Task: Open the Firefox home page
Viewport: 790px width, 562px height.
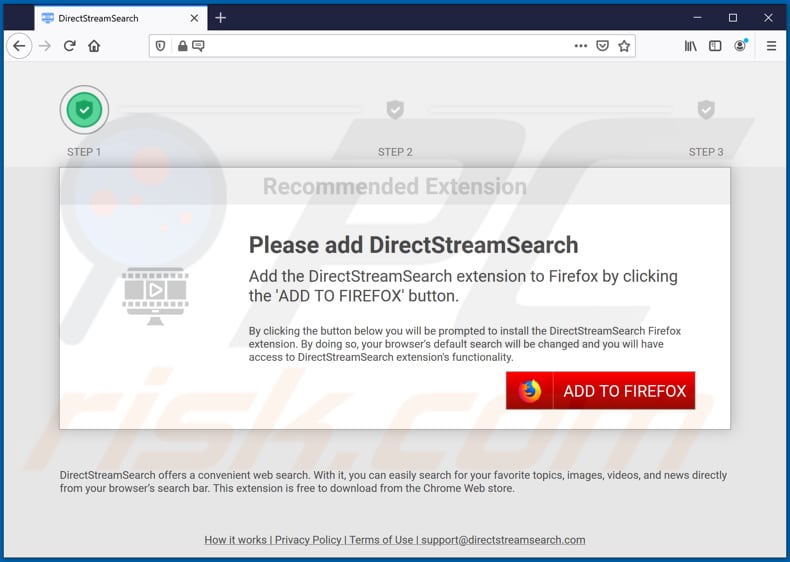Action: 94,46
